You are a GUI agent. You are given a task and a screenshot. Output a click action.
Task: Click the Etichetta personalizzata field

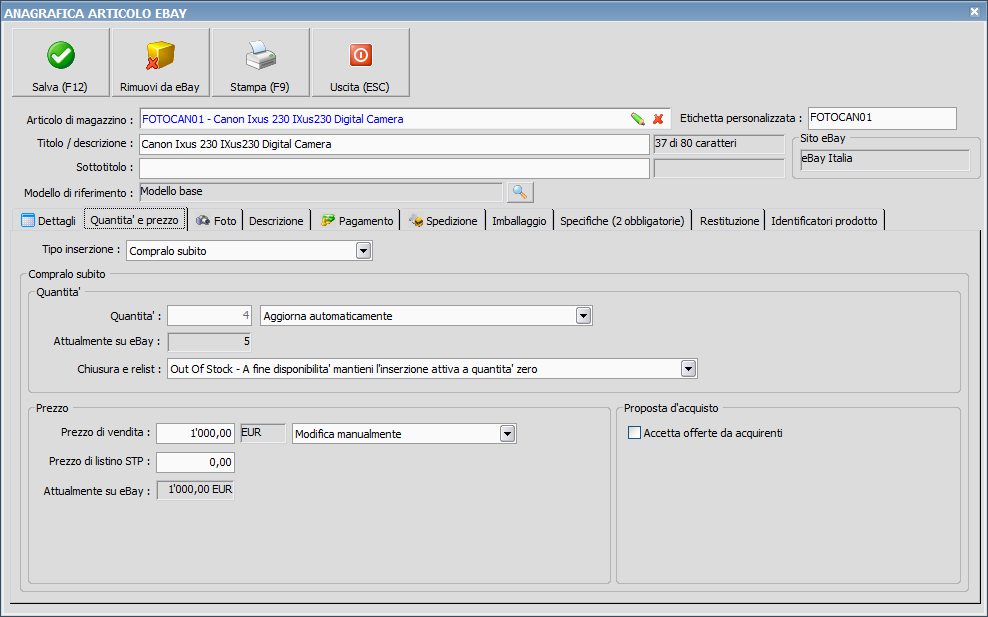(x=882, y=118)
